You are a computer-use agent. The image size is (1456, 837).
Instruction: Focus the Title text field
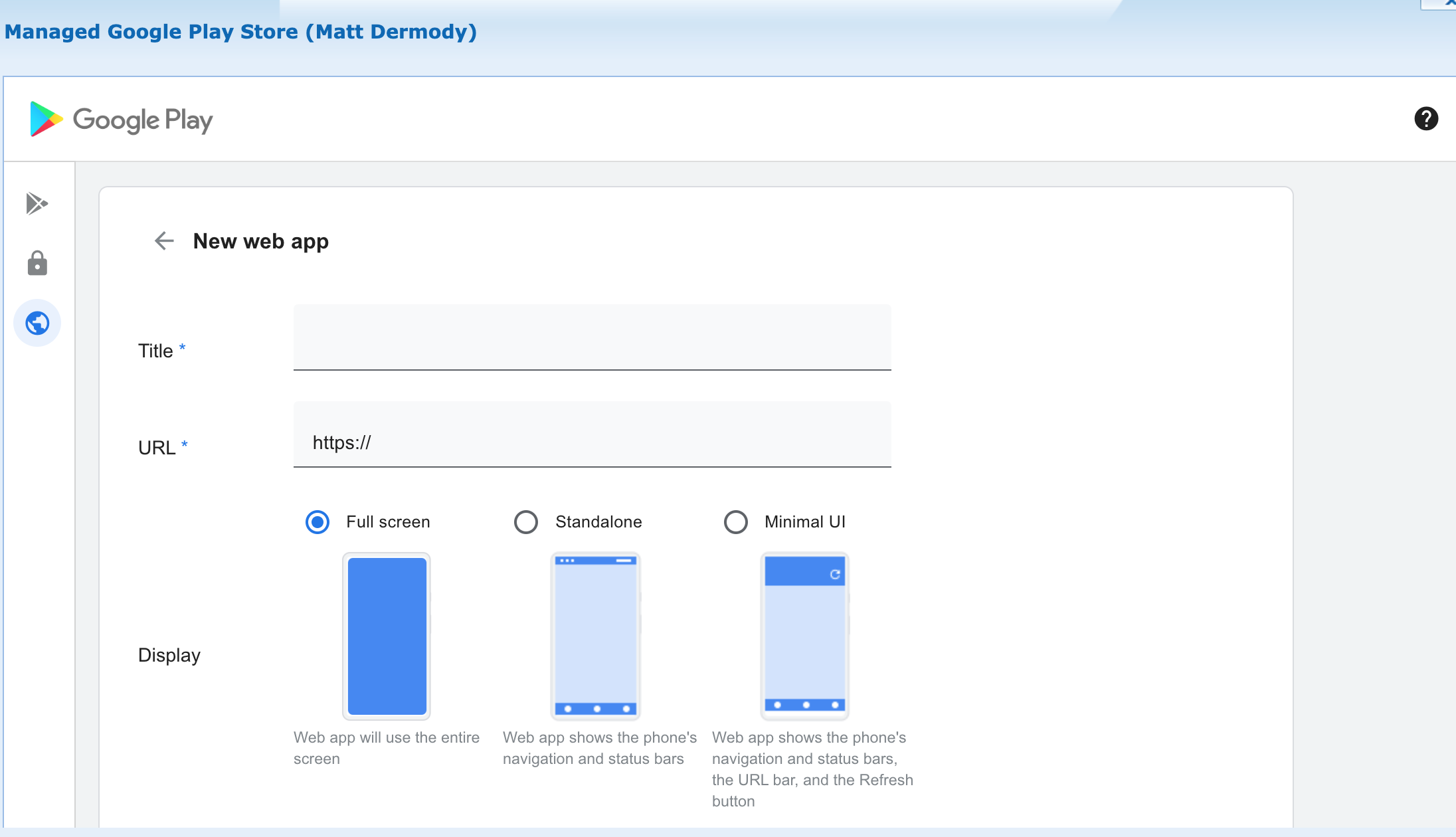click(x=592, y=337)
